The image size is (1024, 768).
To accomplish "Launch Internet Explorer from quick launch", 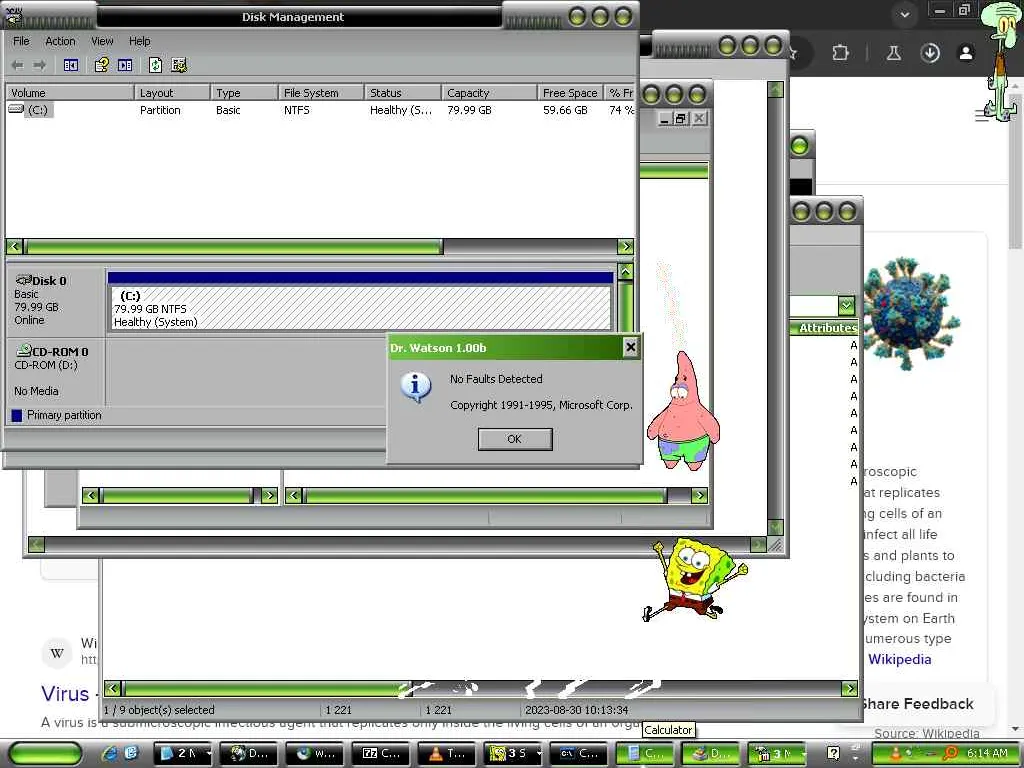I will 109,753.
